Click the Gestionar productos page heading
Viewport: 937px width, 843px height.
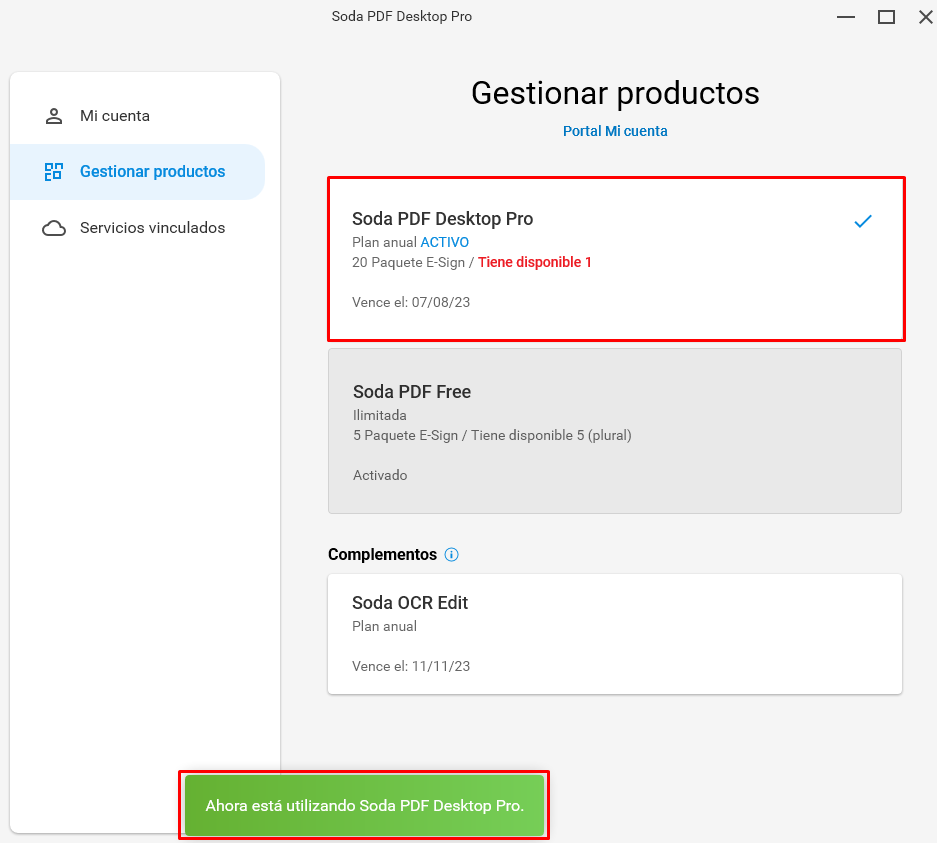[x=615, y=93]
